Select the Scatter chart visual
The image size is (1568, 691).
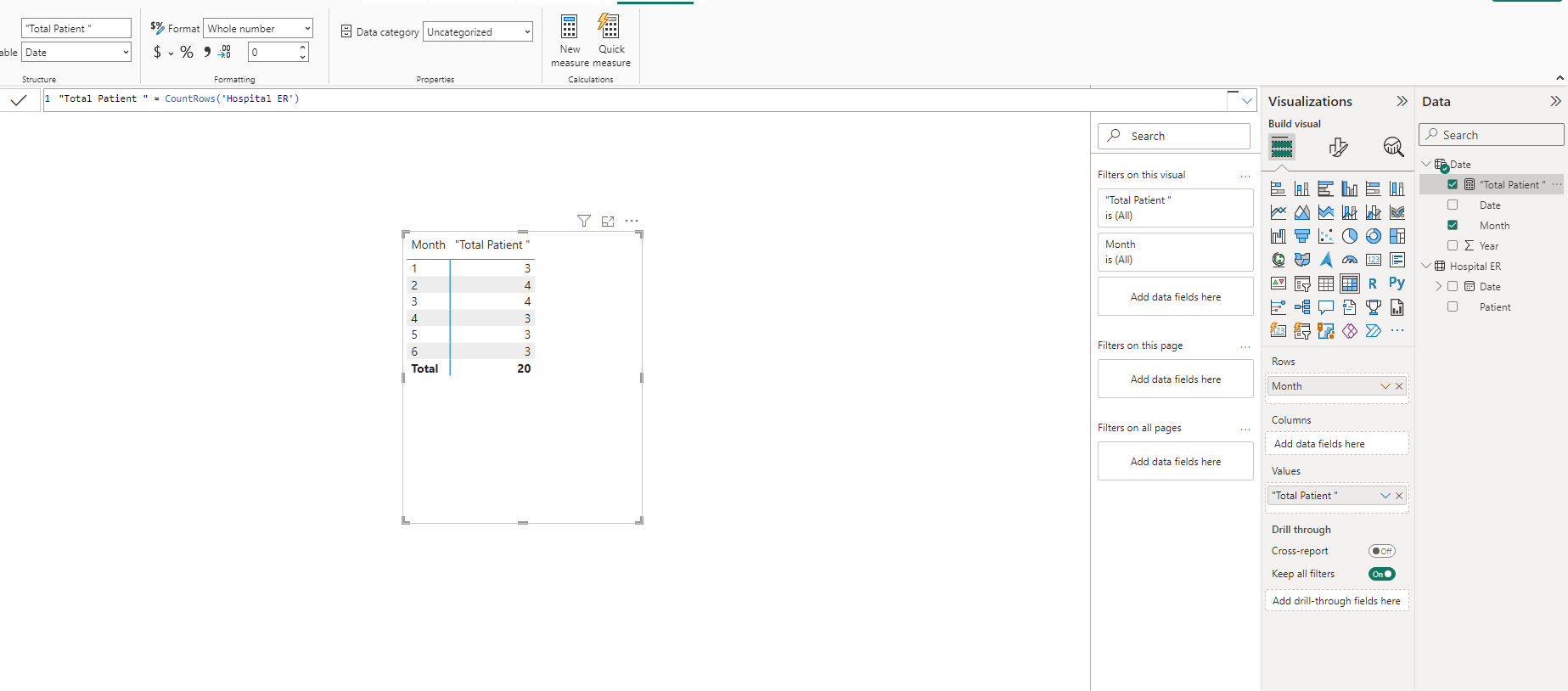(1325, 236)
